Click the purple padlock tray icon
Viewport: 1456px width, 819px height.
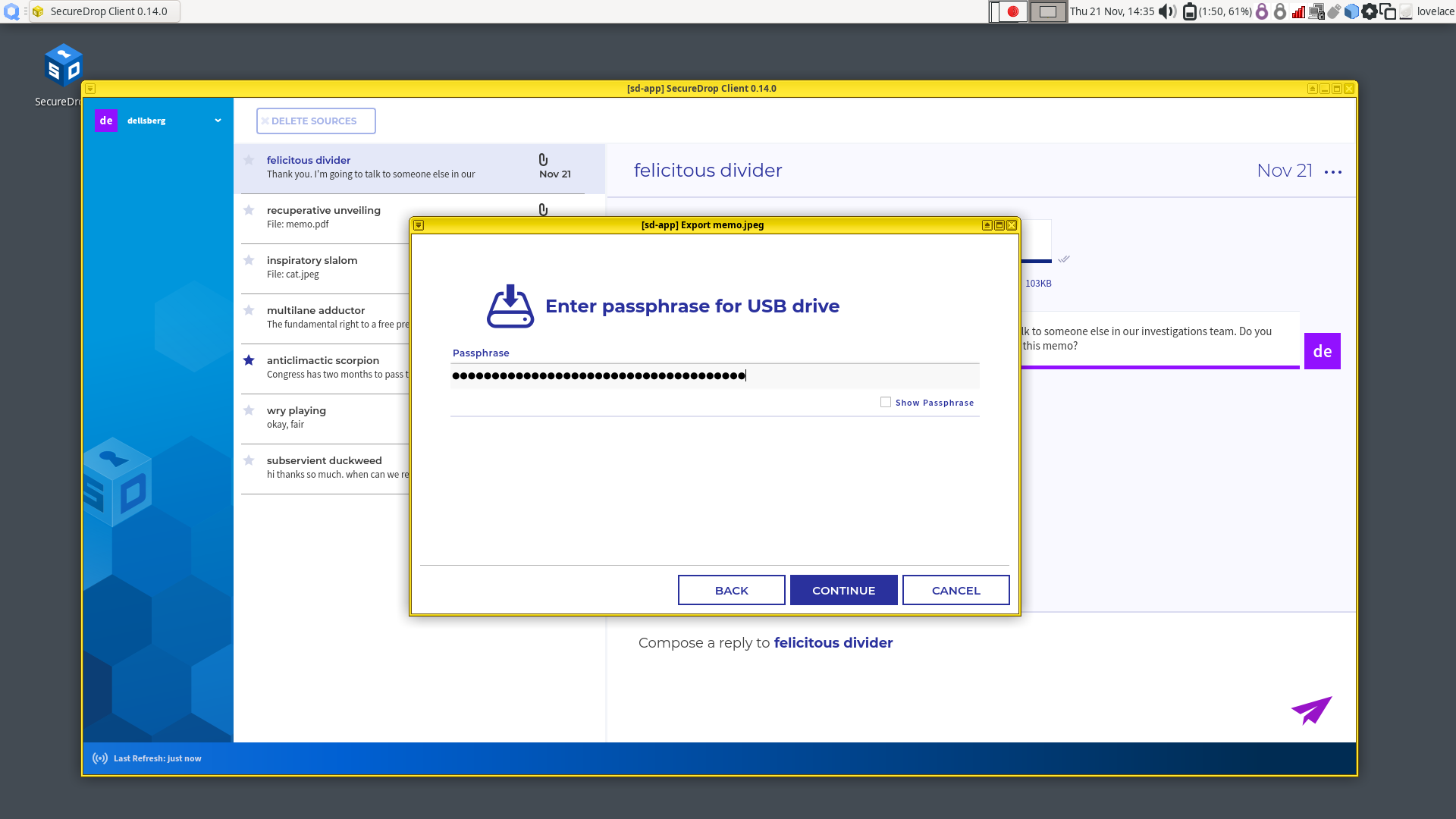click(1262, 11)
